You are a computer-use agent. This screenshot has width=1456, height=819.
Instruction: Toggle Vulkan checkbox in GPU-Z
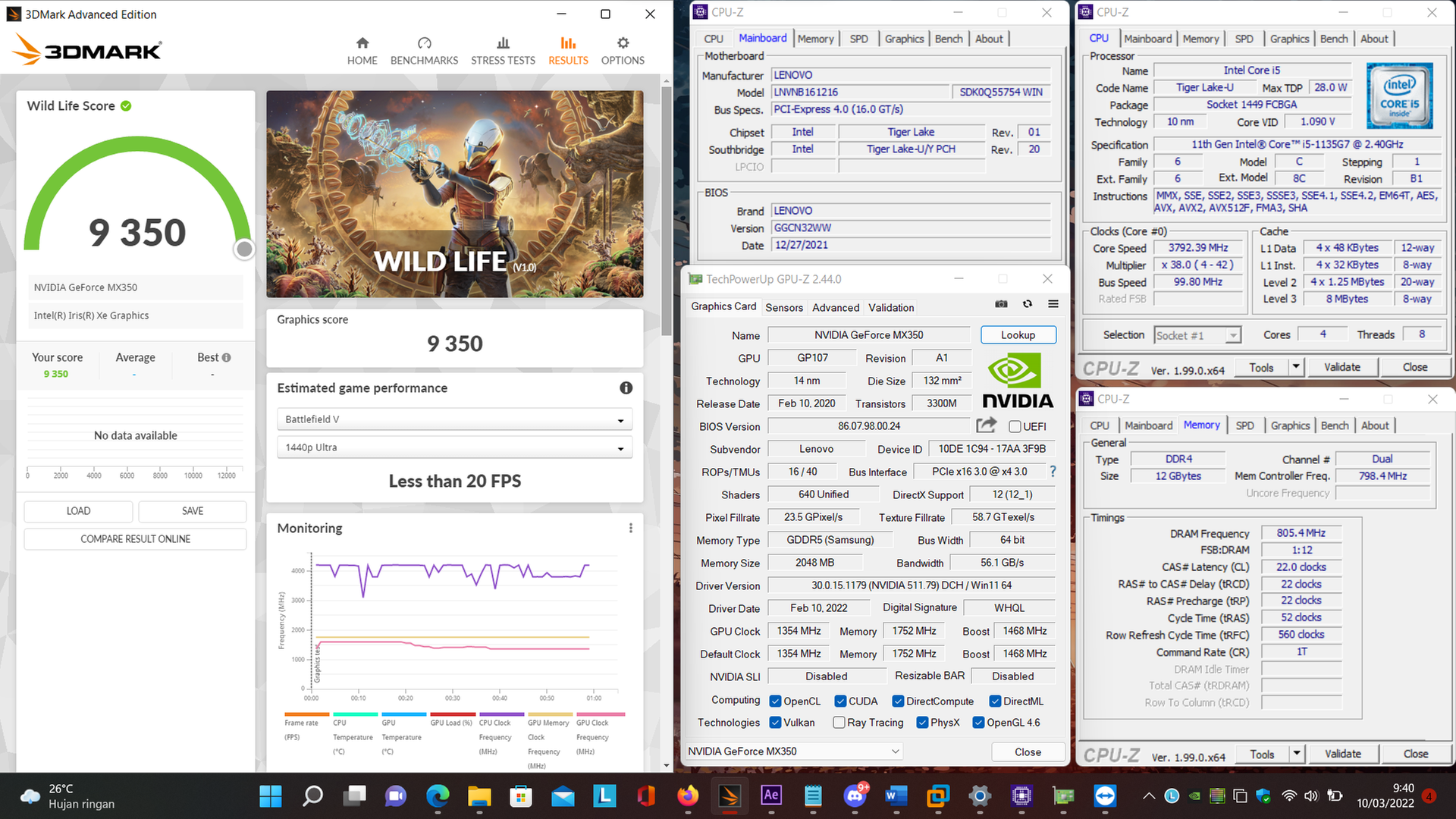775,723
